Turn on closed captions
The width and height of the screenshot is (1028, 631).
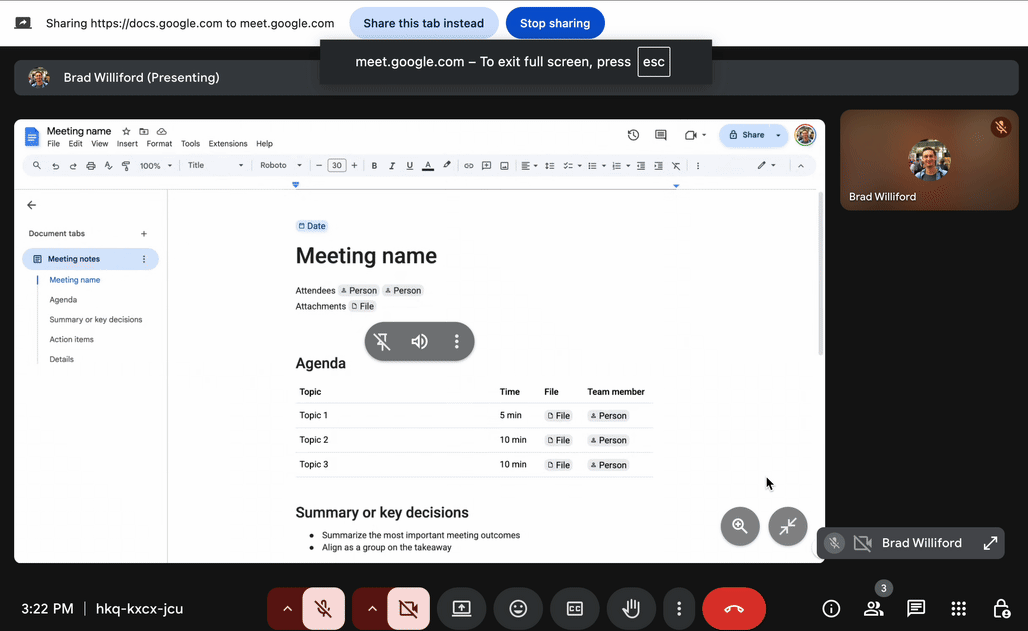point(575,608)
